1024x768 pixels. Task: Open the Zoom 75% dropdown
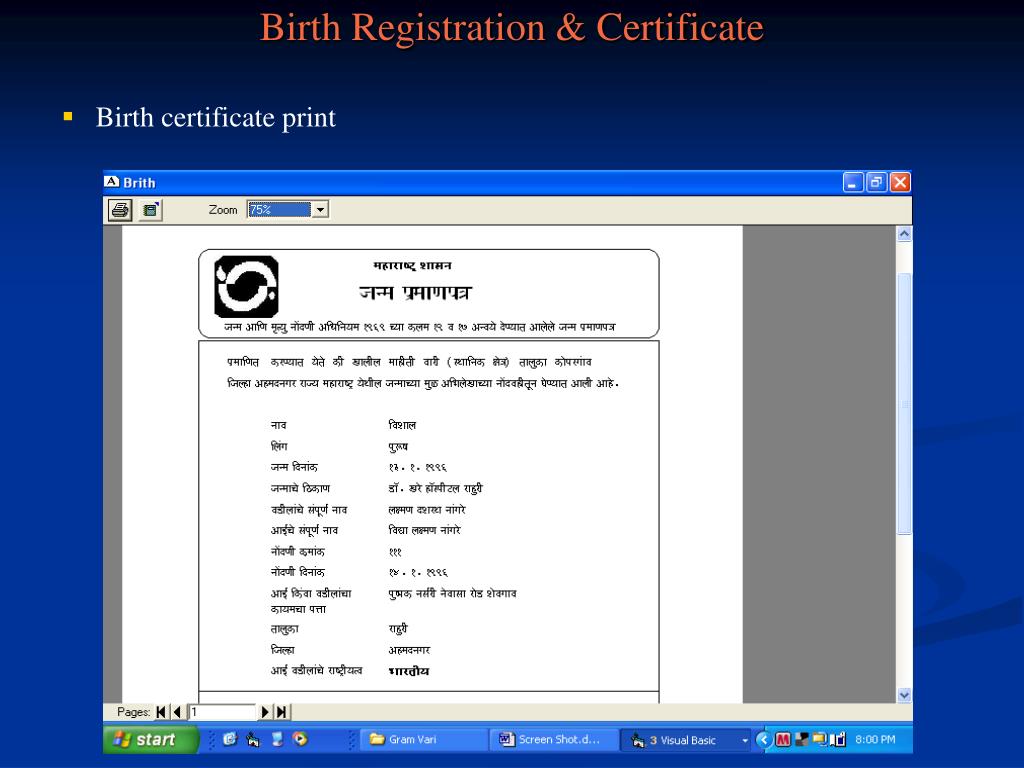coord(320,210)
